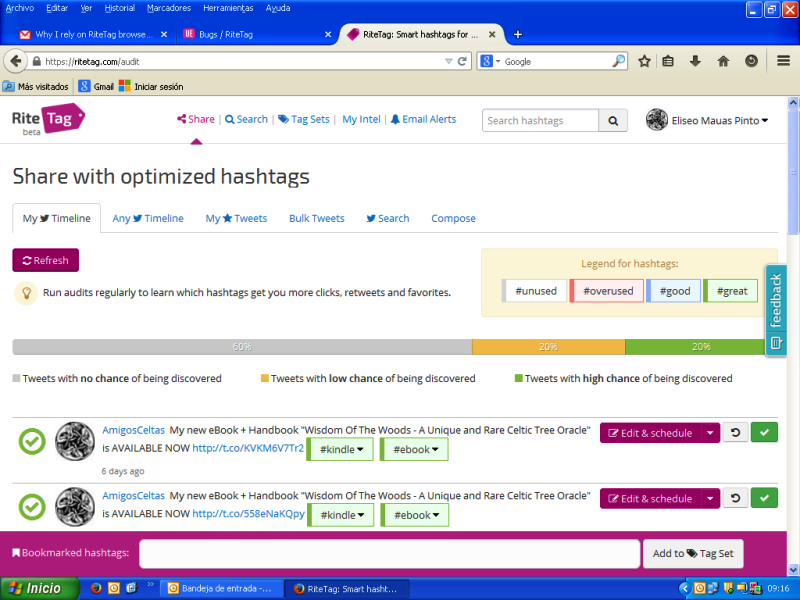800x600 pixels.
Task: Go back with the browser back arrow
Action: pyautogui.click(x=15, y=61)
